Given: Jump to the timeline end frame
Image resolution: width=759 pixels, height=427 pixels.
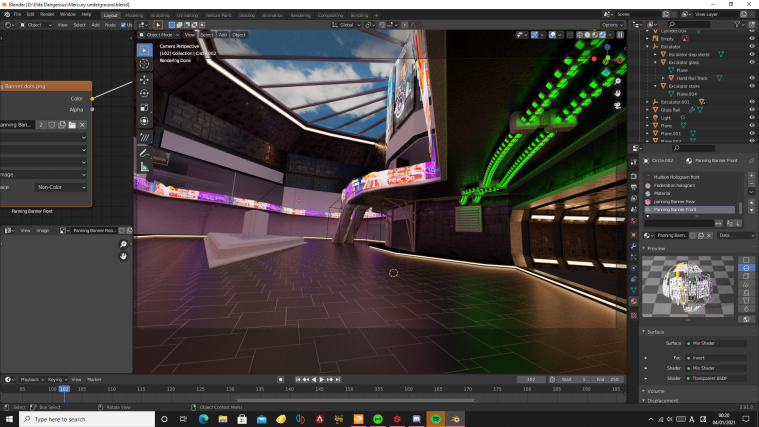Looking at the screenshot, I should pyautogui.click(x=338, y=380).
